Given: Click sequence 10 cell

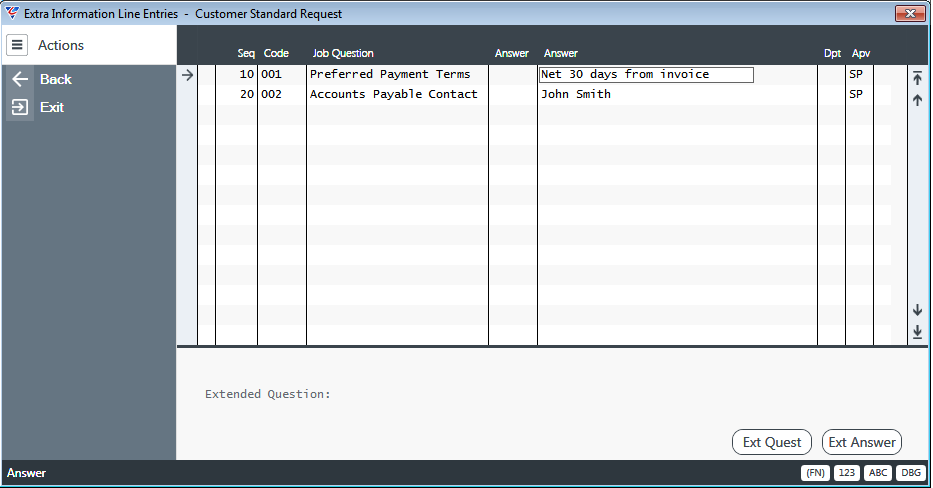Looking at the screenshot, I should pyautogui.click(x=246, y=74).
